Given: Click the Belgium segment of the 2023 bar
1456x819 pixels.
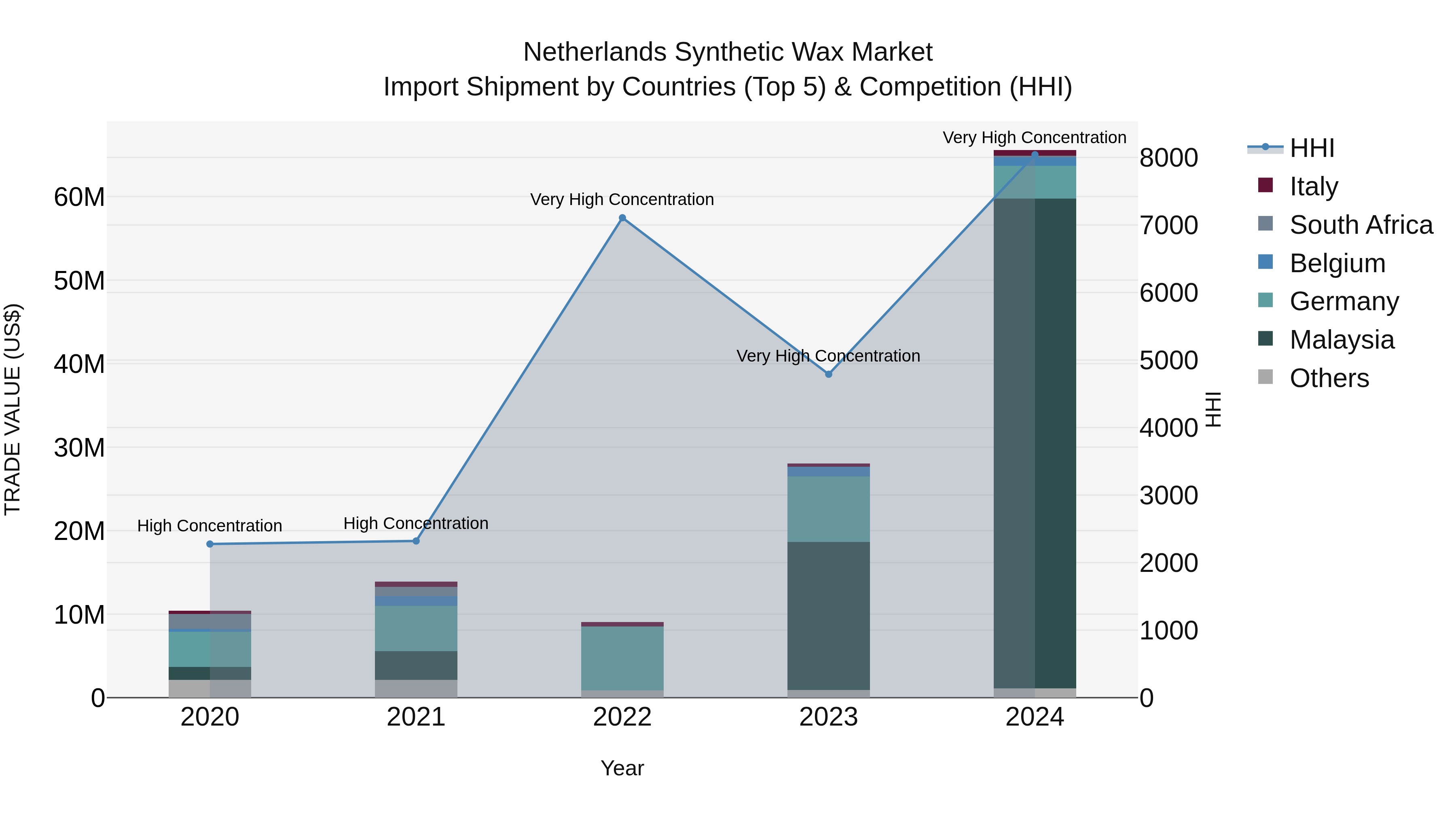Looking at the screenshot, I should coord(829,472).
